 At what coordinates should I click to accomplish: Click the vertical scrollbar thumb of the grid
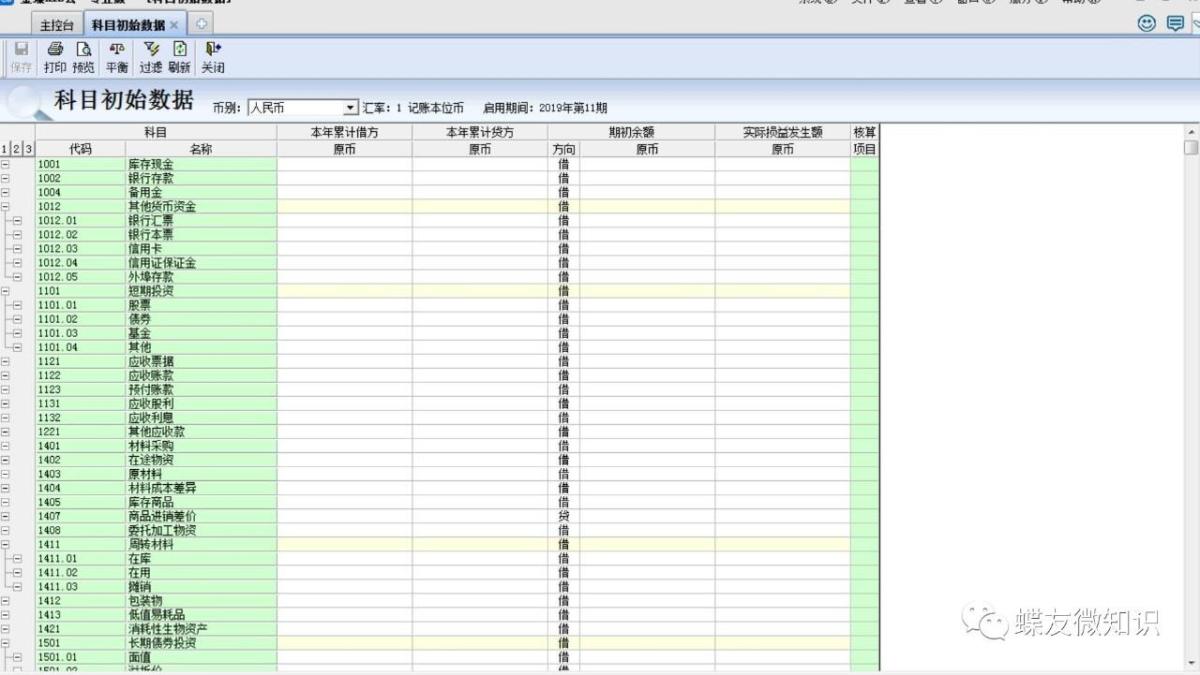(x=1190, y=148)
